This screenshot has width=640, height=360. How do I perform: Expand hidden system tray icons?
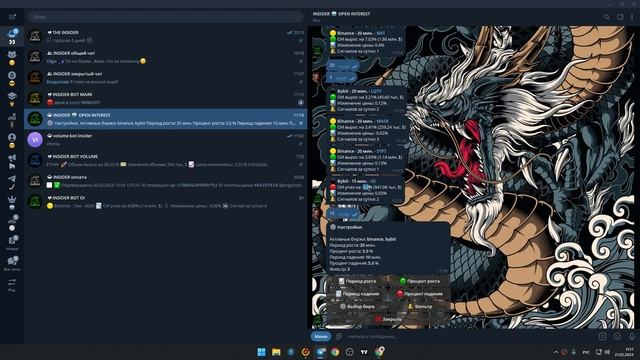pyautogui.click(x=556, y=352)
